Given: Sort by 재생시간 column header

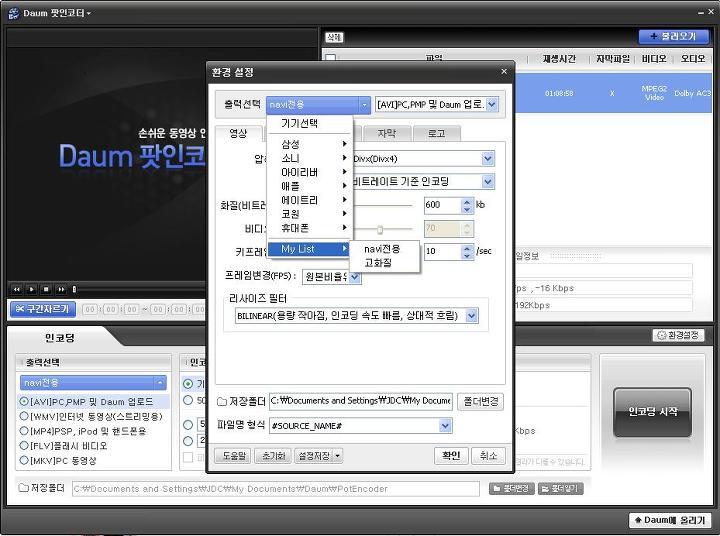Looking at the screenshot, I should tap(559, 59).
